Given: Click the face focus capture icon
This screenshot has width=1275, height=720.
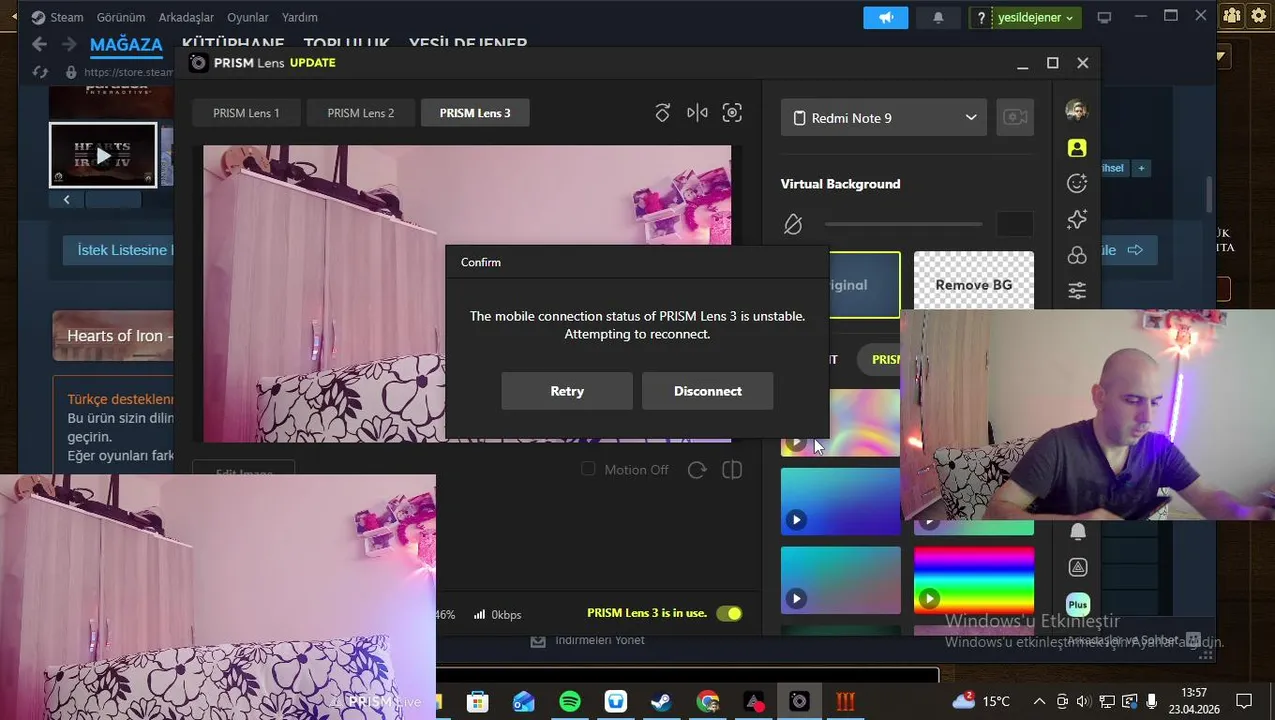Looking at the screenshot, I should 732,113.
